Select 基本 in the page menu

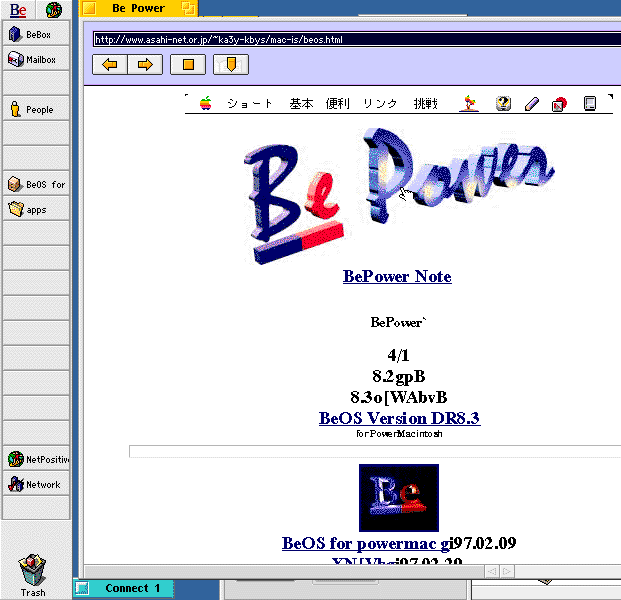pos(301,104)
